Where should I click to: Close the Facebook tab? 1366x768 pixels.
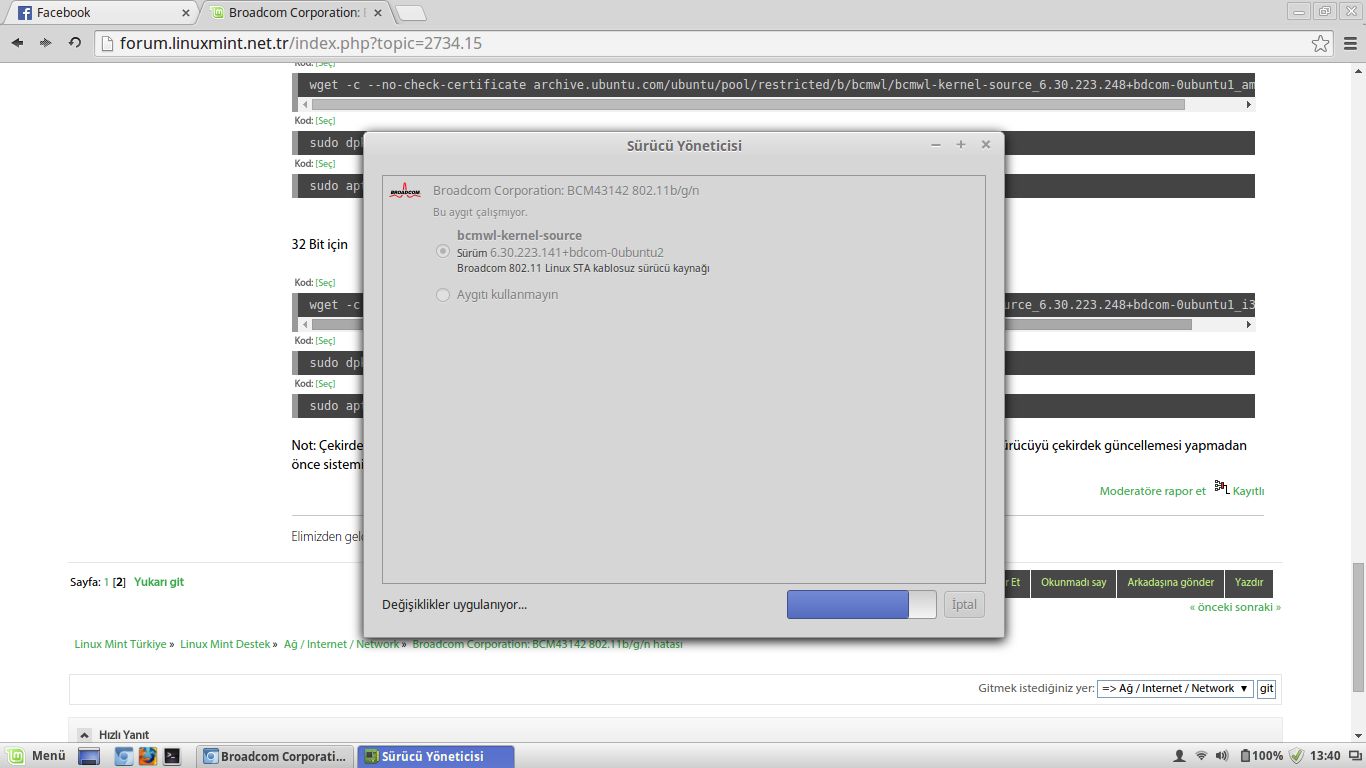tap(185, 13)
